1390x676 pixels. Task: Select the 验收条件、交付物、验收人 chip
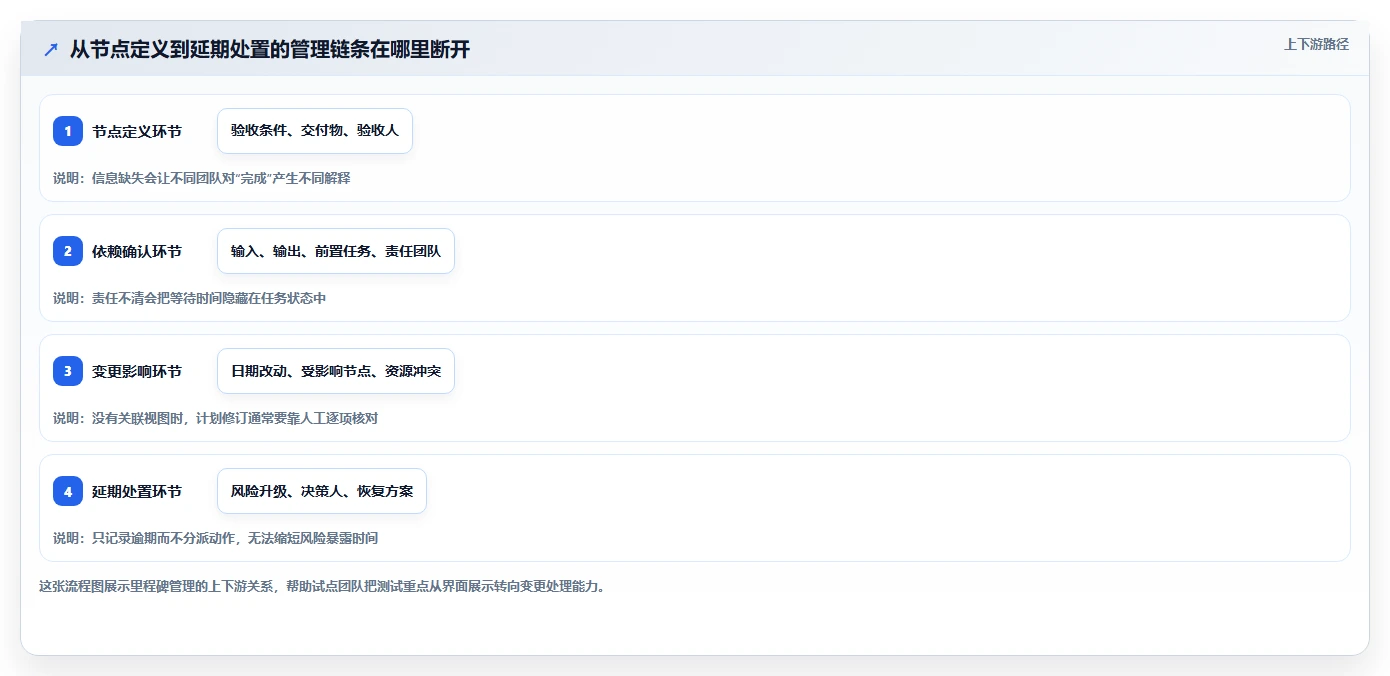[315, 131]
